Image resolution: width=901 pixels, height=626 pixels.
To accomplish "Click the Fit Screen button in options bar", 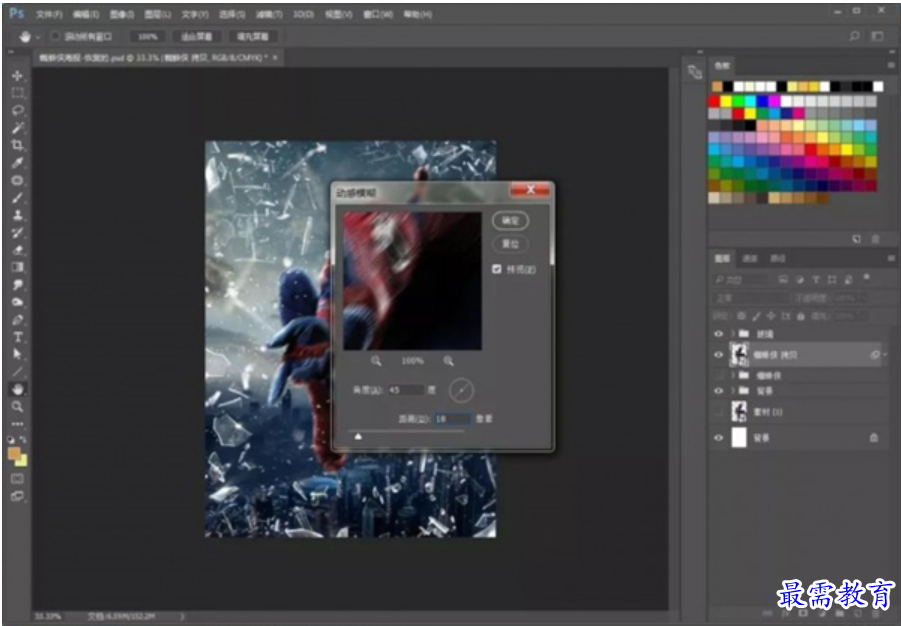I will [197, 36].
